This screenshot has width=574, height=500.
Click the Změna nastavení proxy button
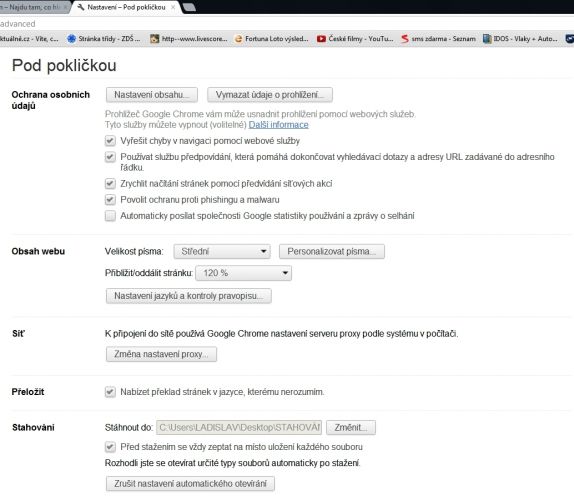click(x=161, y=354)
